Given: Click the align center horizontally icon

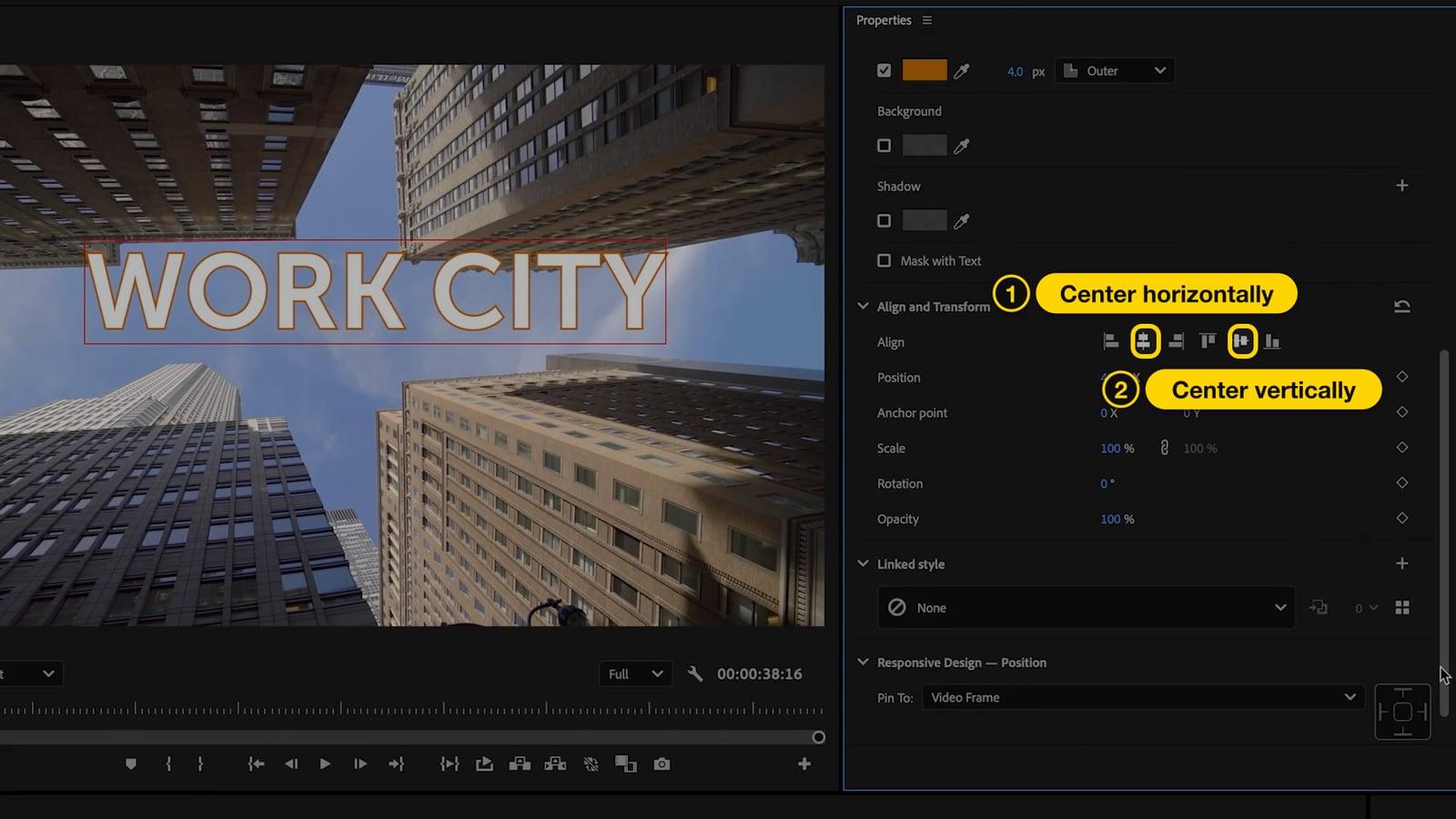Looking at the screenshot, I should coord(1144,341).
